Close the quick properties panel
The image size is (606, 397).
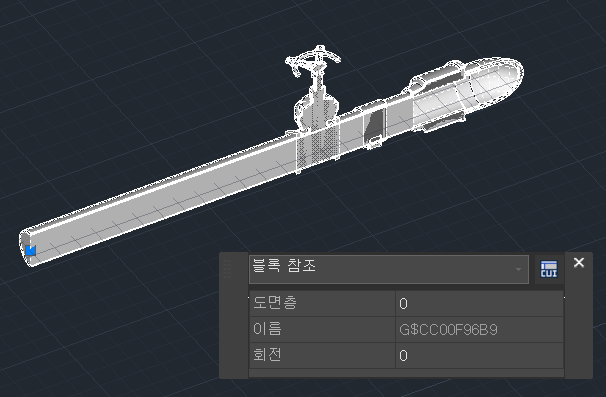click(579, 262)
